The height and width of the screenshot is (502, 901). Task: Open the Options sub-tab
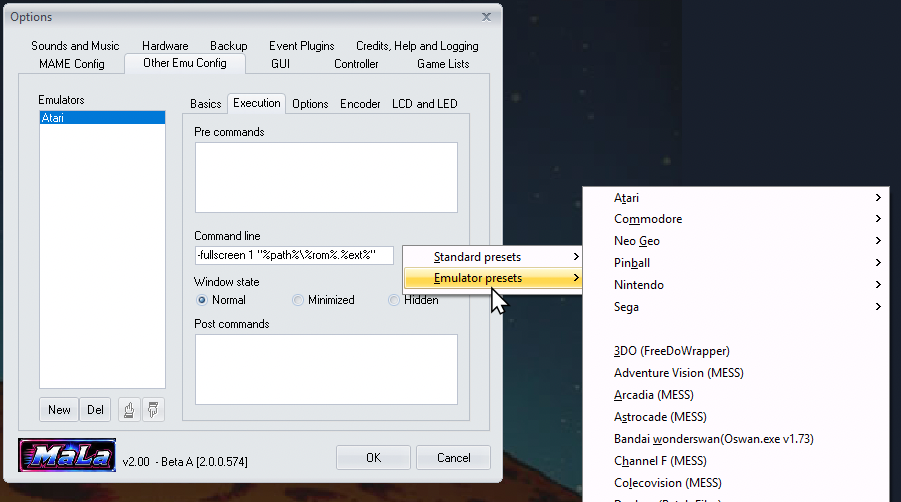point(310,104)
